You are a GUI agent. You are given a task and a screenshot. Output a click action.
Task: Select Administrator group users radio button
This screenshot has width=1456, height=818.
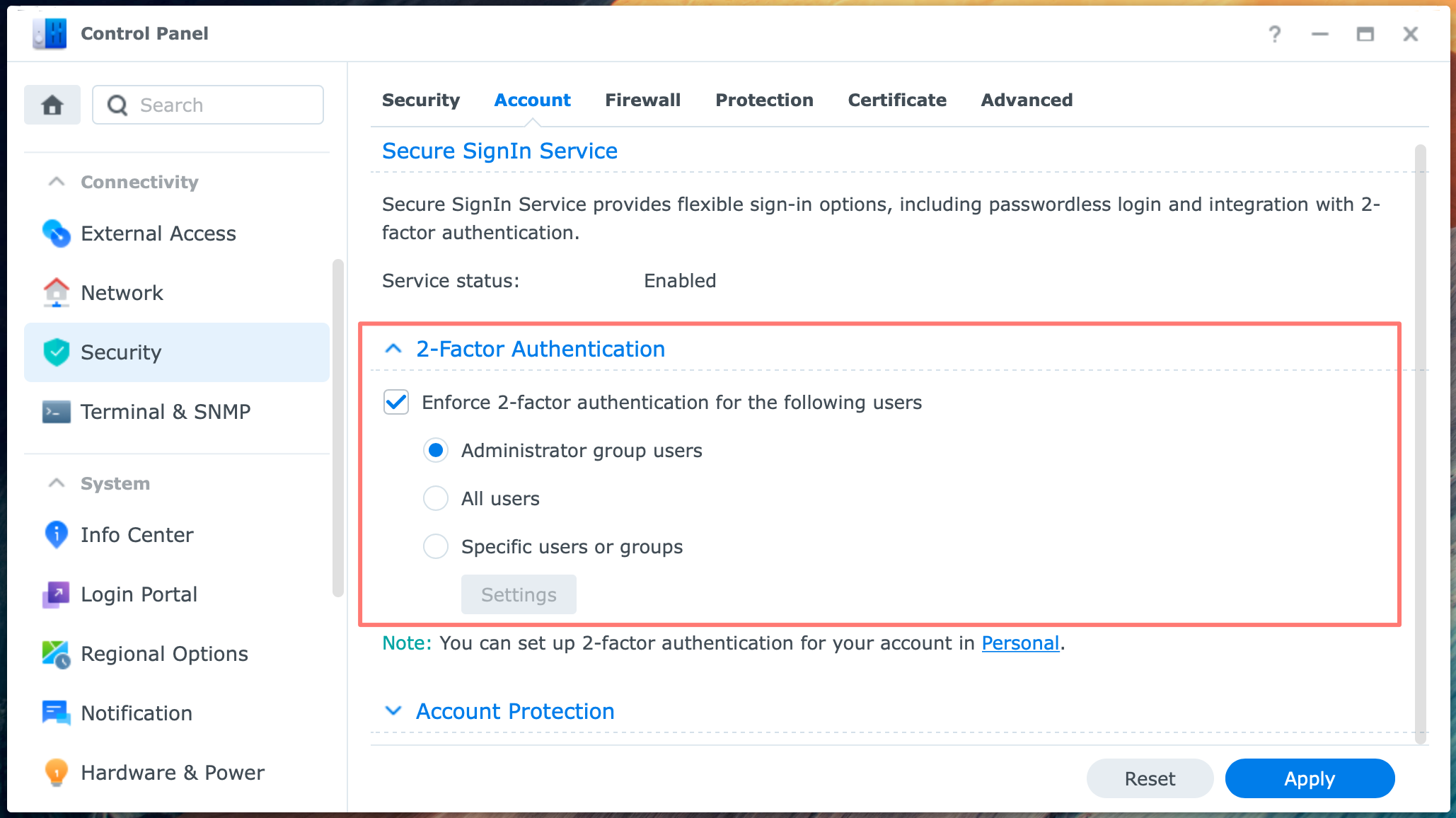[436, 450]
